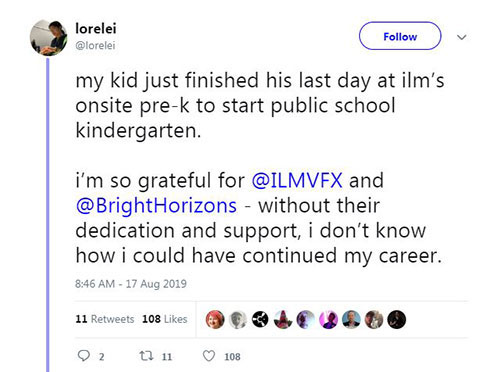The height and width of the screenshot is (372, 492).
Task: View the list of 11 Retweets
Action: pyautogui.click(x=105, y=319)
